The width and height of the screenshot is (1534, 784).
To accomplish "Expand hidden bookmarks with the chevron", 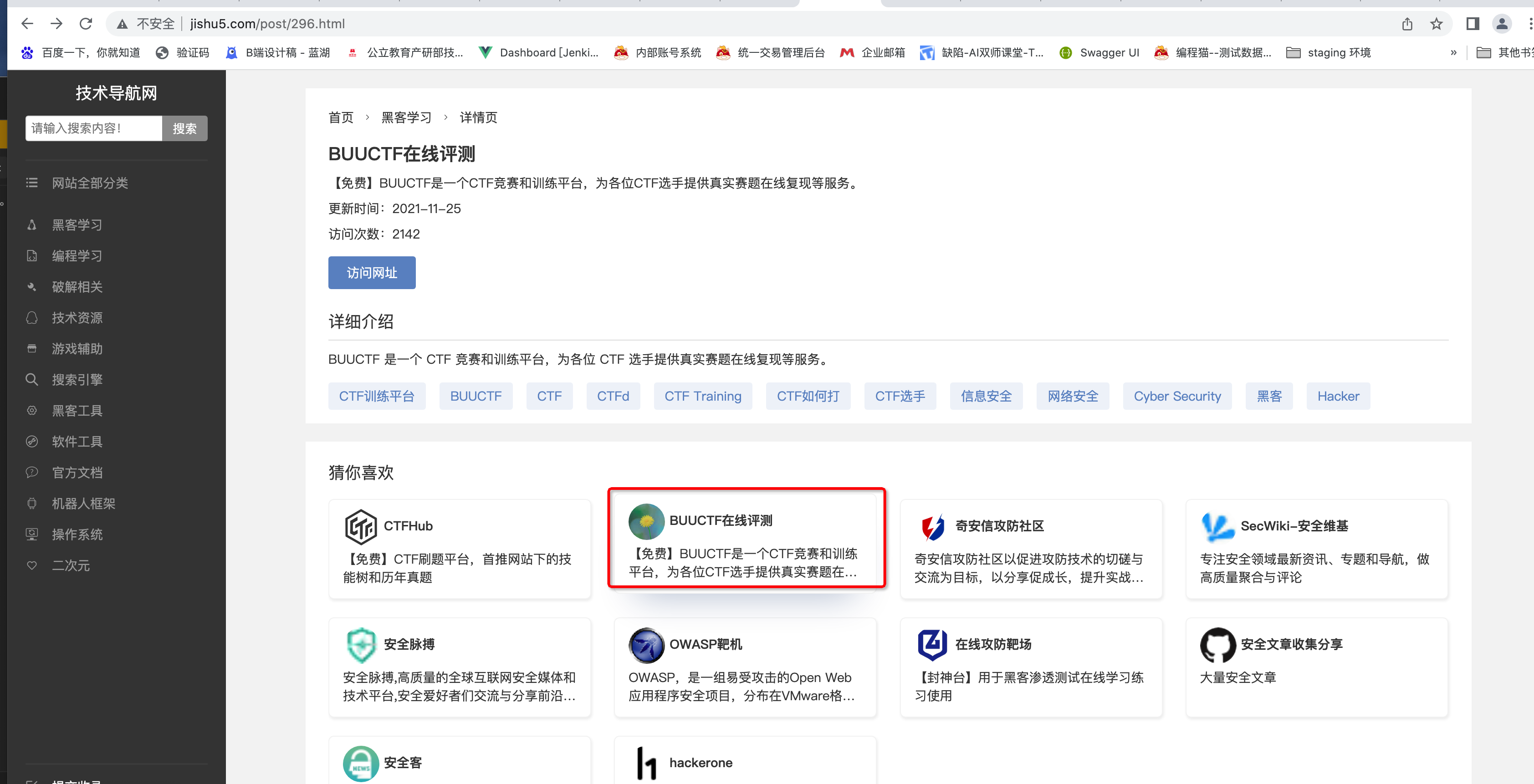I will pyautogui.click(x=1453, y=53).
